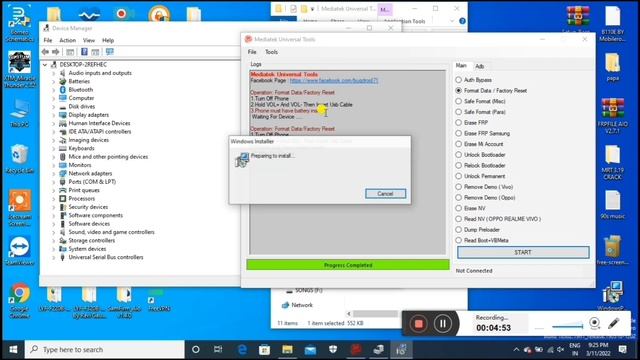640x360 pixels.
Task: Click the recorder pencil annotation icon
Action: 613,323
